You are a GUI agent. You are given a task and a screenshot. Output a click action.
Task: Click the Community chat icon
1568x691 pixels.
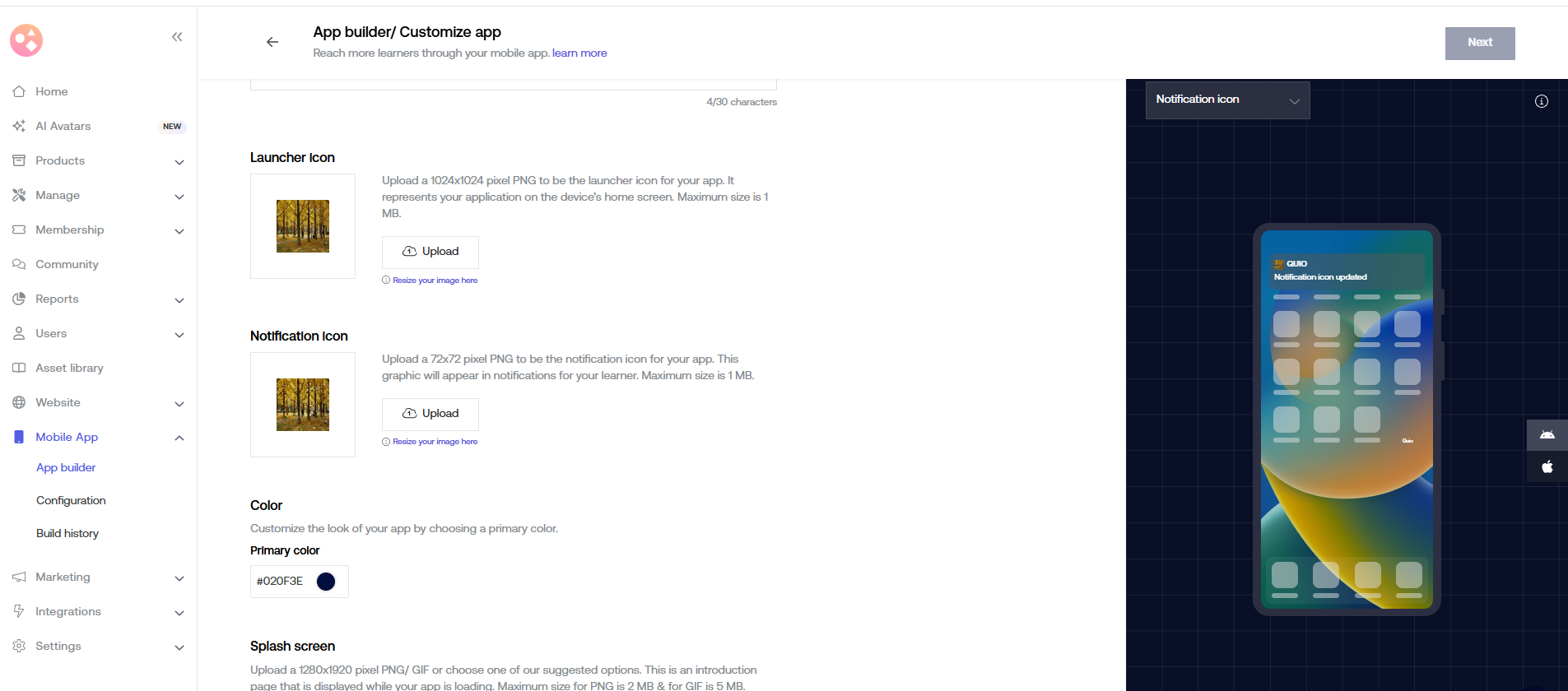point(19,264)
